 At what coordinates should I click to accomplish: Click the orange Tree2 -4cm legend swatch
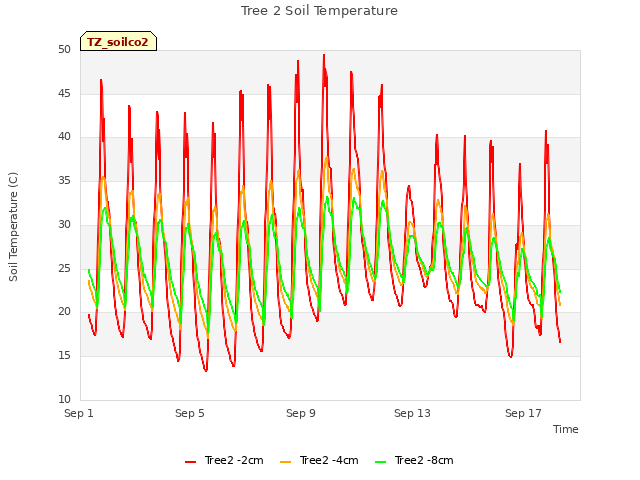(286, 462)
